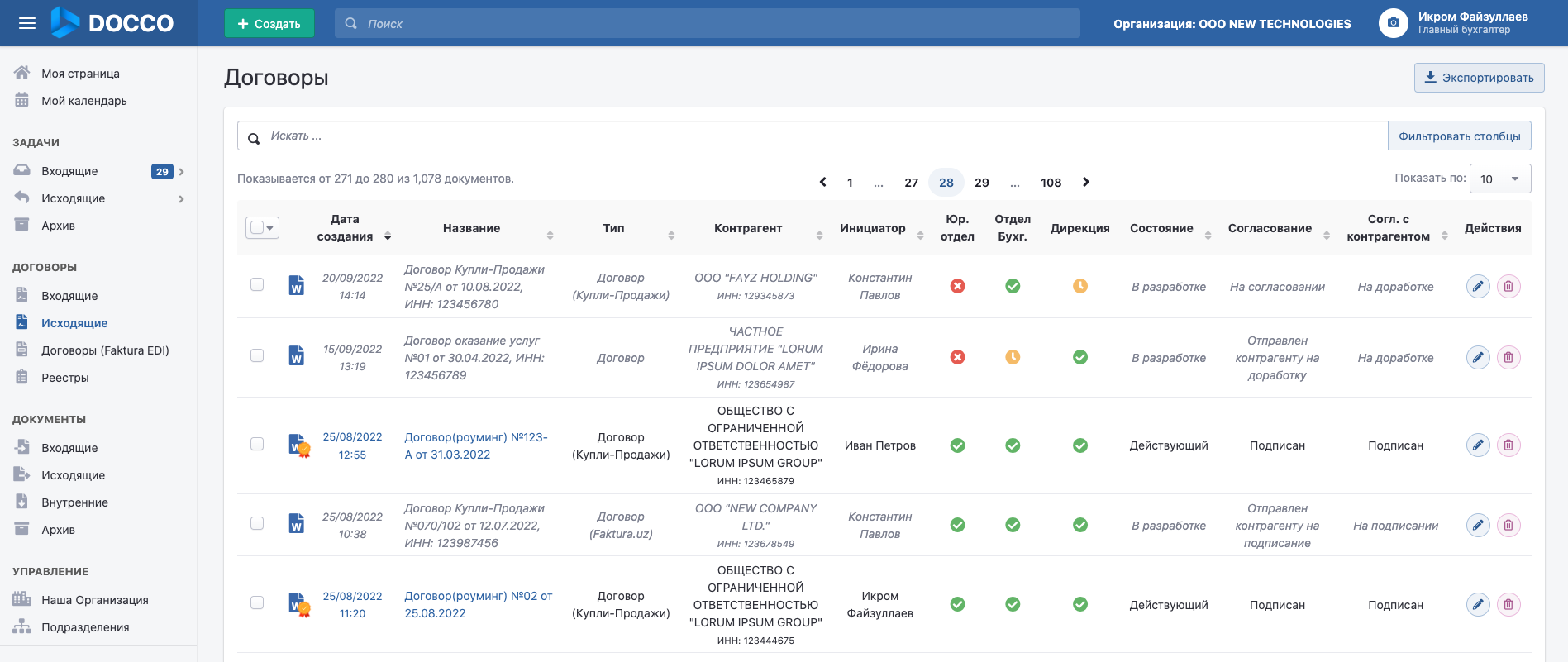Expand the Входящие tasks chevron

pyautogui.click(x=181, y=172)
